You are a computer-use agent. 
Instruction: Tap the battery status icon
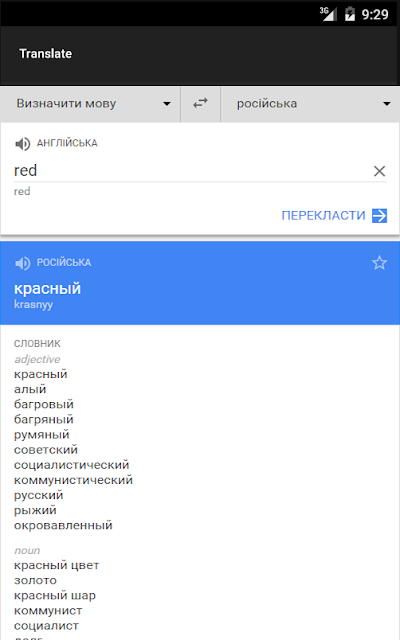(x=350, y=14)
